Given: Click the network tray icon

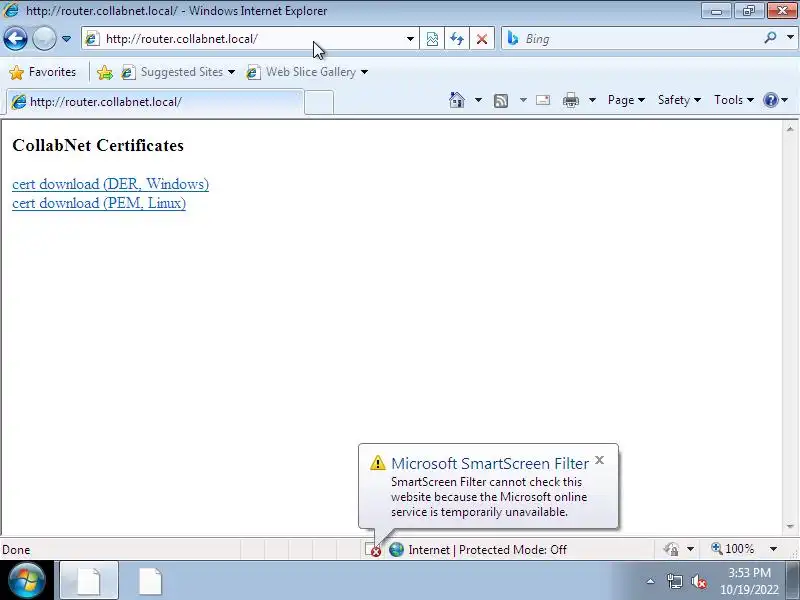Looking at the screenshot, I should tap(674, 581).
